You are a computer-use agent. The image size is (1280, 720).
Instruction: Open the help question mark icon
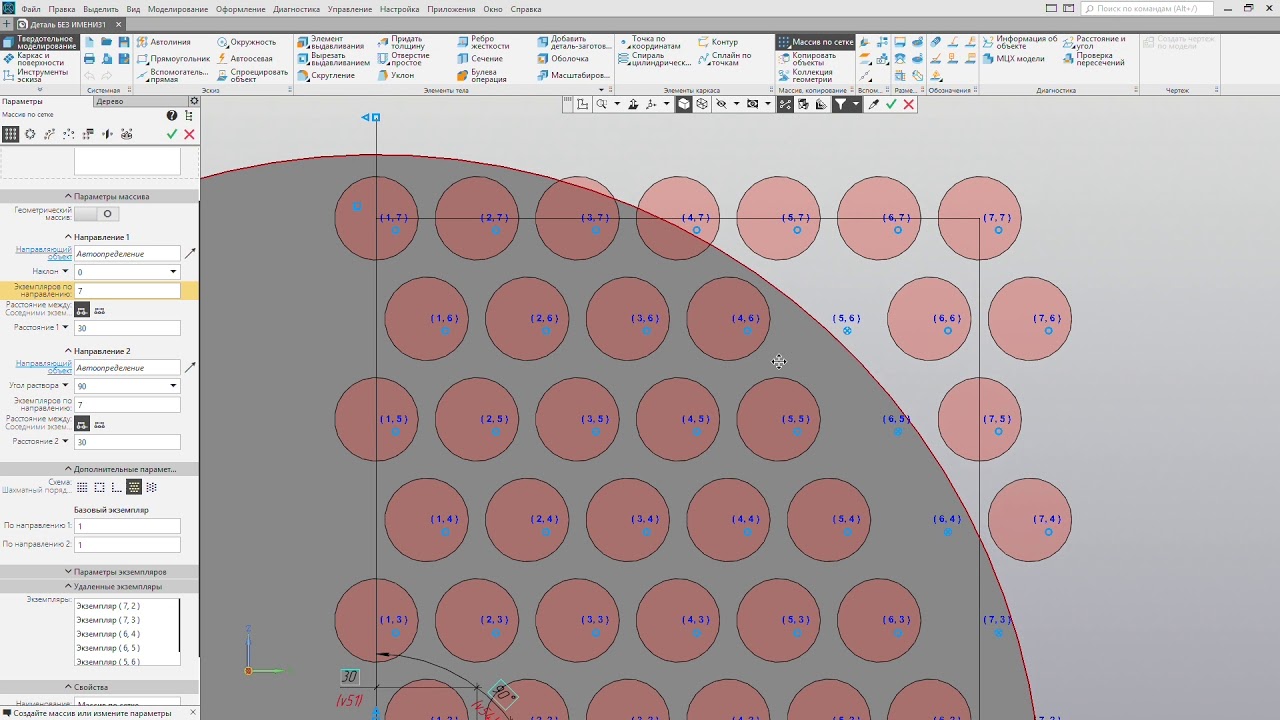(x=172, y=116)
